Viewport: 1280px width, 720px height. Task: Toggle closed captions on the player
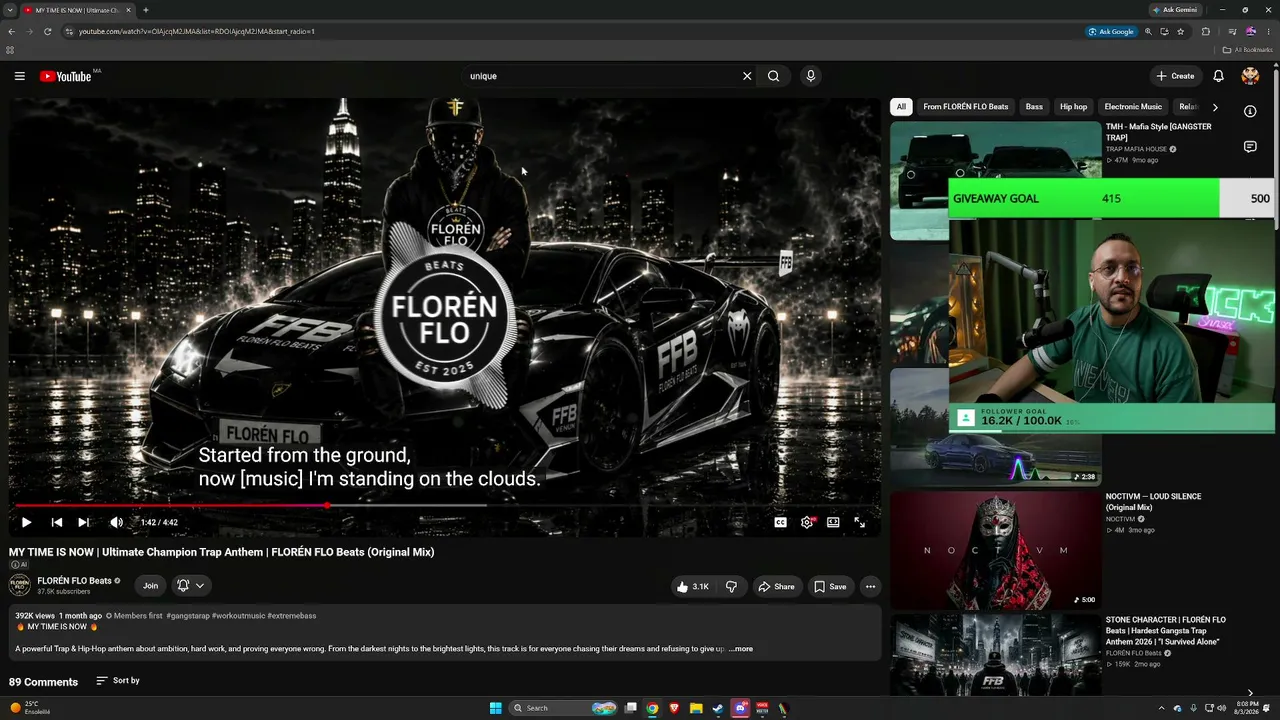tap(780, 522)
